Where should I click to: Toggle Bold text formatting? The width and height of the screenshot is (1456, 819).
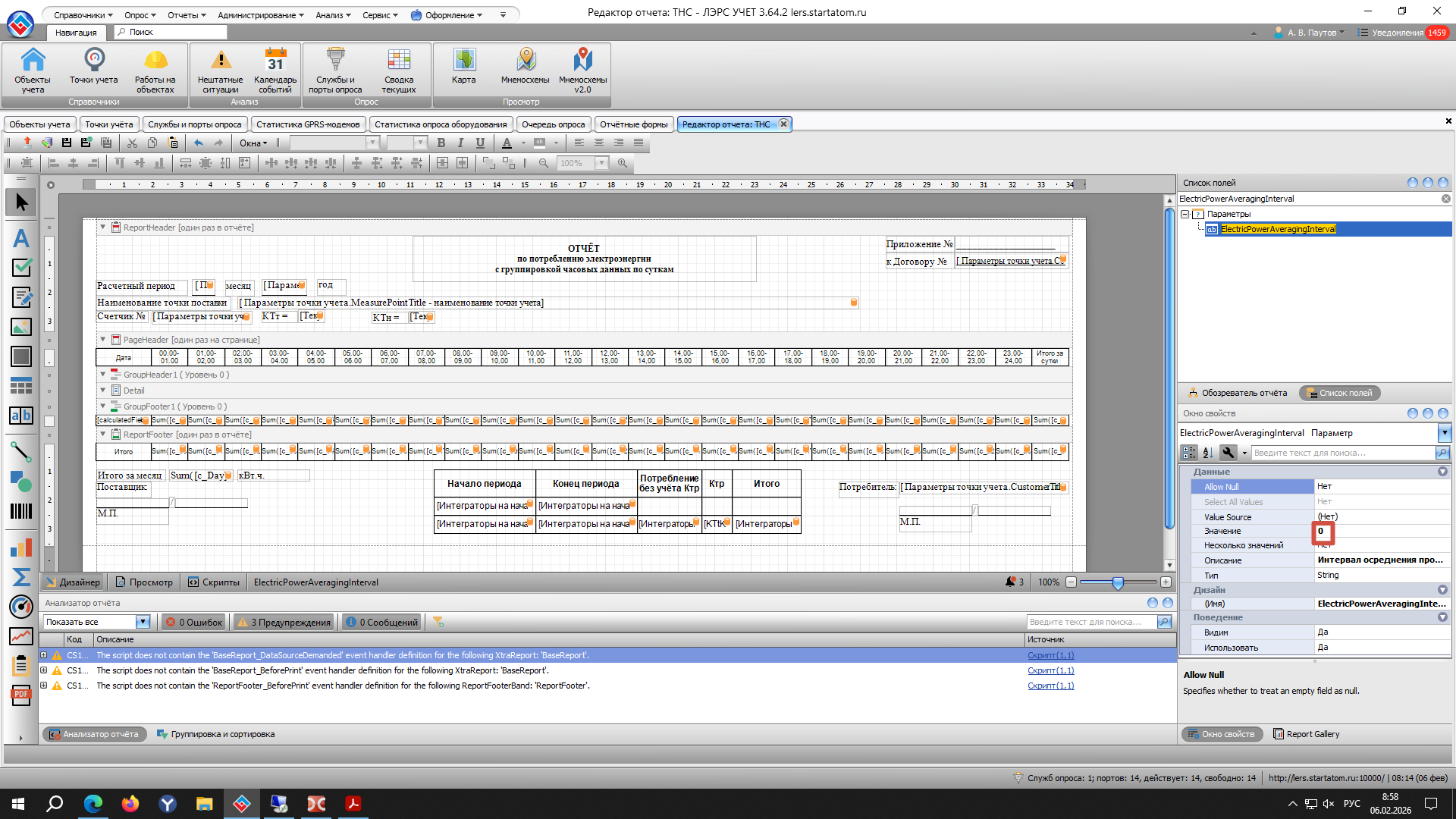click(x=441, y=143)
